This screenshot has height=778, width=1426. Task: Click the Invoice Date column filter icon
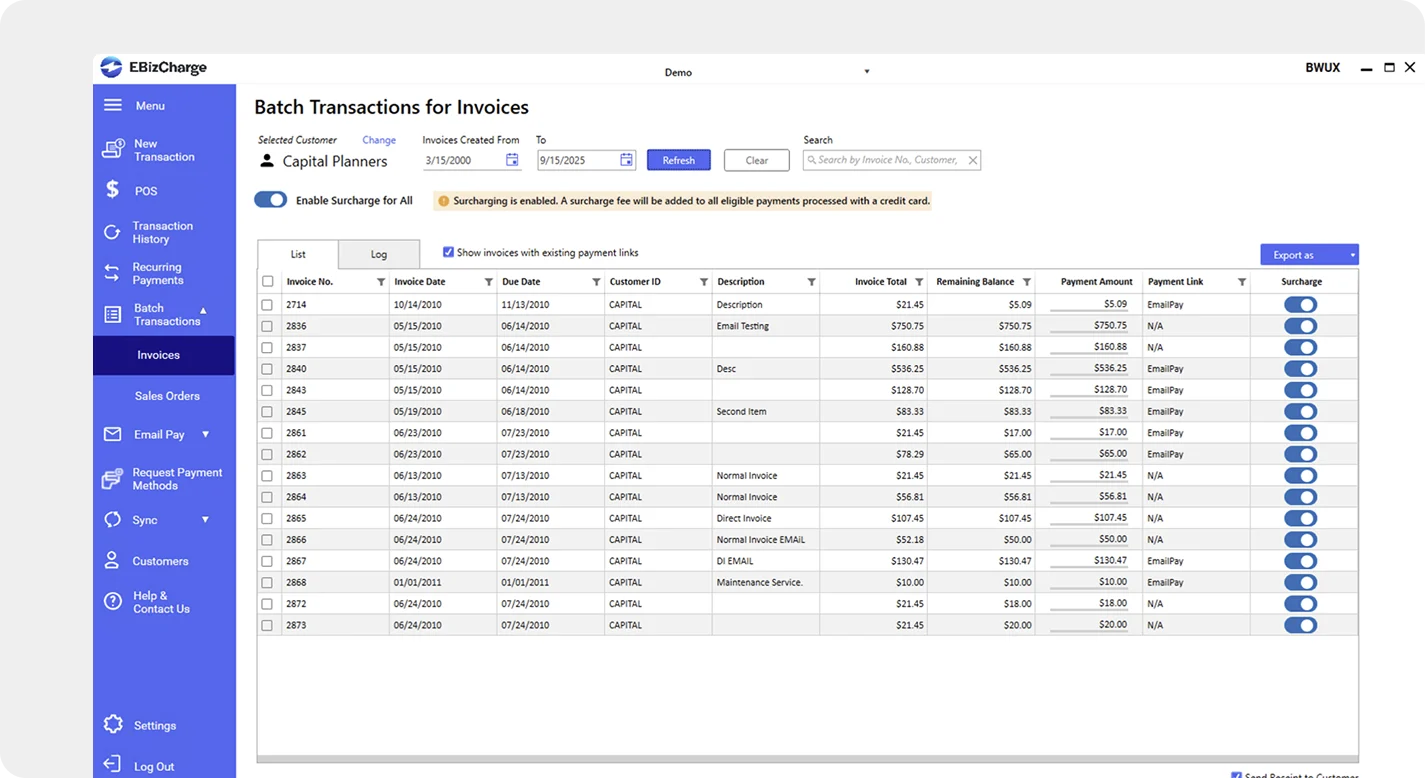[489, 282]
